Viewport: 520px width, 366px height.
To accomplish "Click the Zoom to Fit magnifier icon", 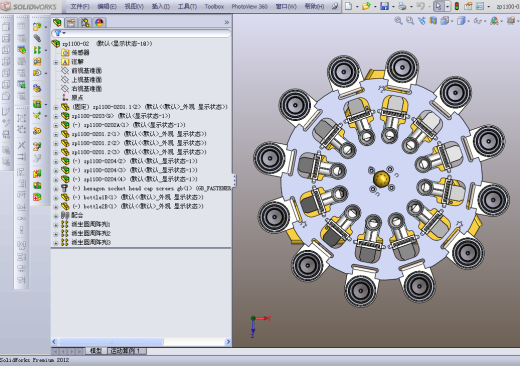I will click(398, 21).
